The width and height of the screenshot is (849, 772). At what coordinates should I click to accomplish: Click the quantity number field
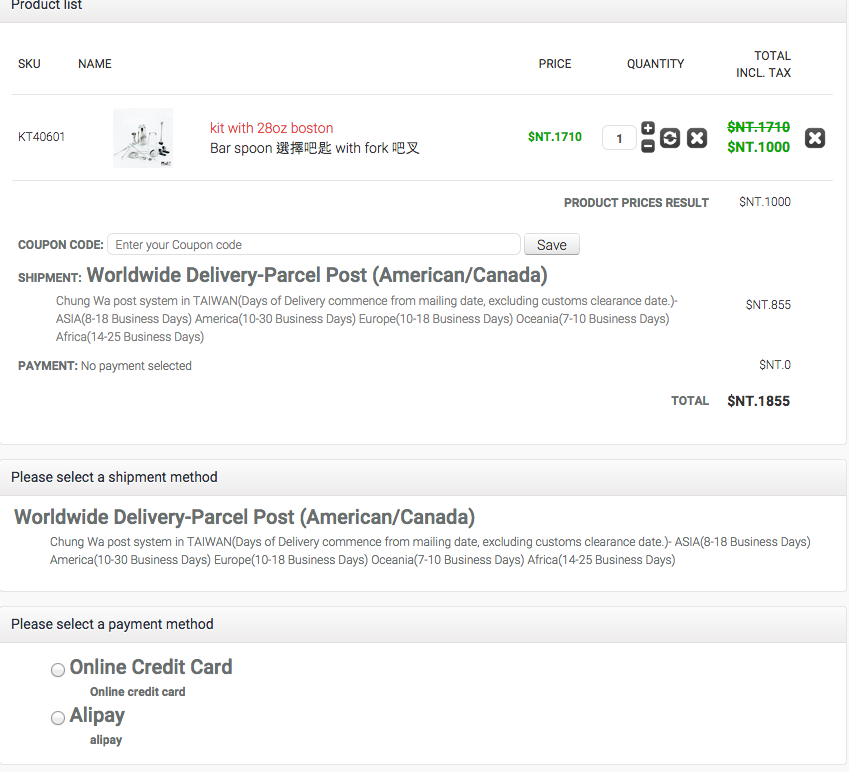click(619, 138)
